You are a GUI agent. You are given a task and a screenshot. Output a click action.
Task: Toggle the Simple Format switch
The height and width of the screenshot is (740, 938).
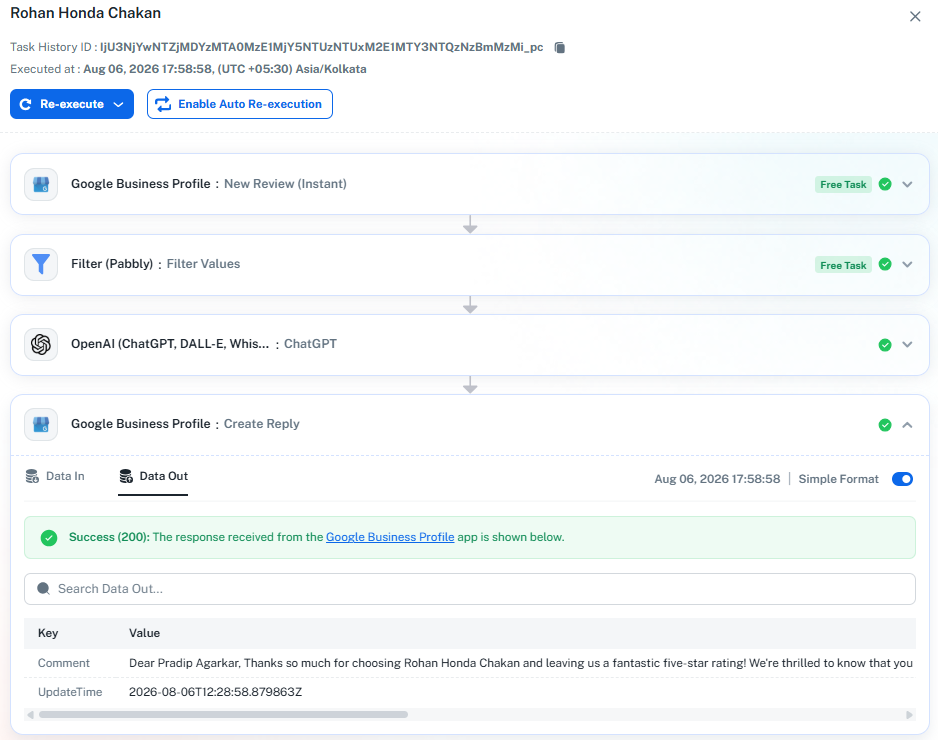coord(902,479)
